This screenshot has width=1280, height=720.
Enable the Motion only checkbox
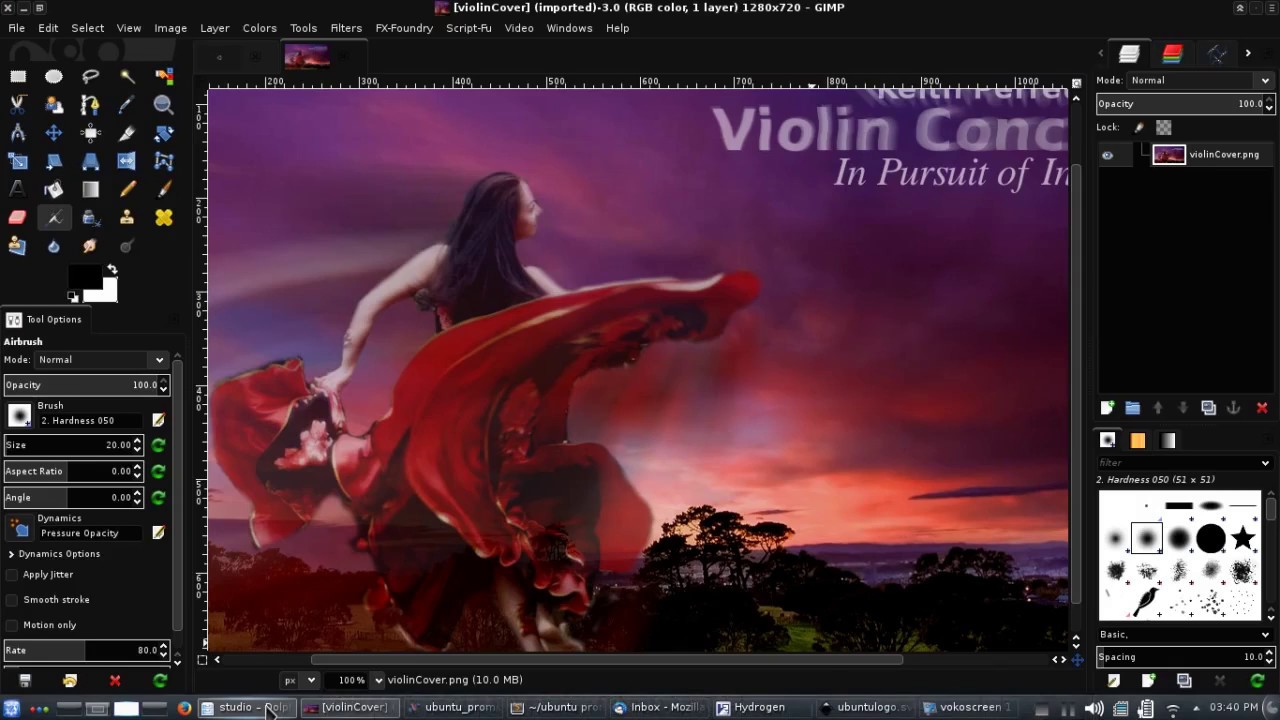[12, 625]
